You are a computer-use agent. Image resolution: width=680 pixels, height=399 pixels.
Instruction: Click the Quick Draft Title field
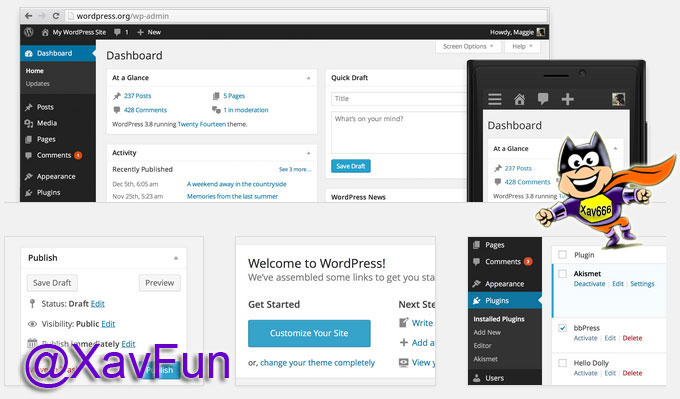tap(398, 98)
